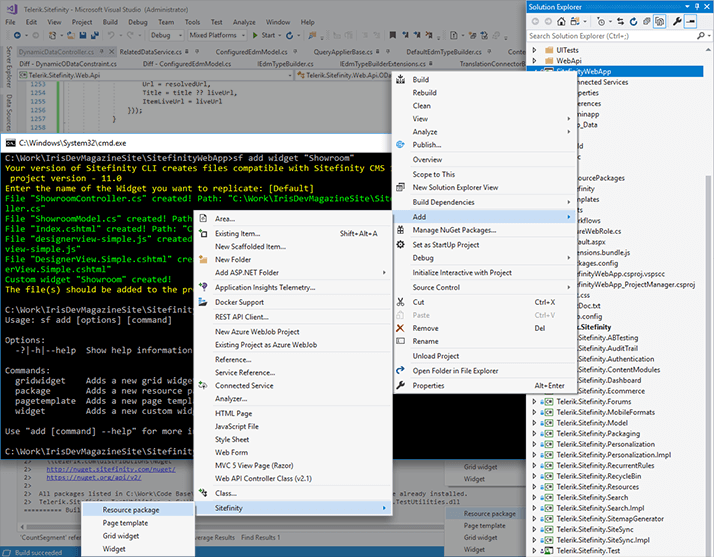Image resolution: width=714 pixels, height=557 pixels.
Task: Open the Source Control submenu
Action: click(x=485, y=287)
